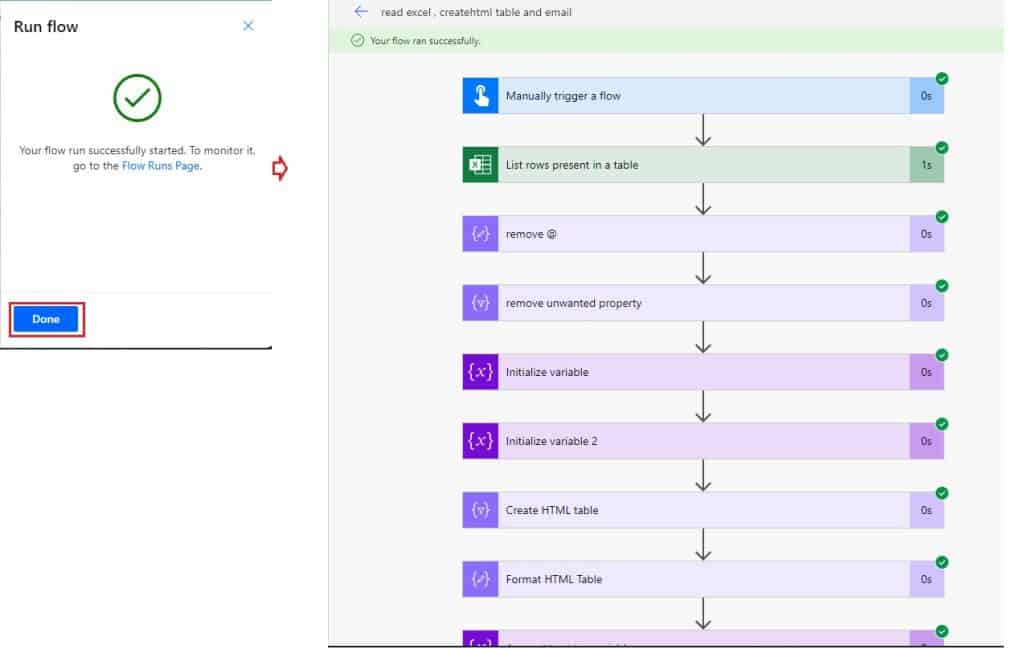Image resolution: width=1024 pixels, height=649 pixels.
Task: Expand the Initialize variable 2 step
Action: 703,441
